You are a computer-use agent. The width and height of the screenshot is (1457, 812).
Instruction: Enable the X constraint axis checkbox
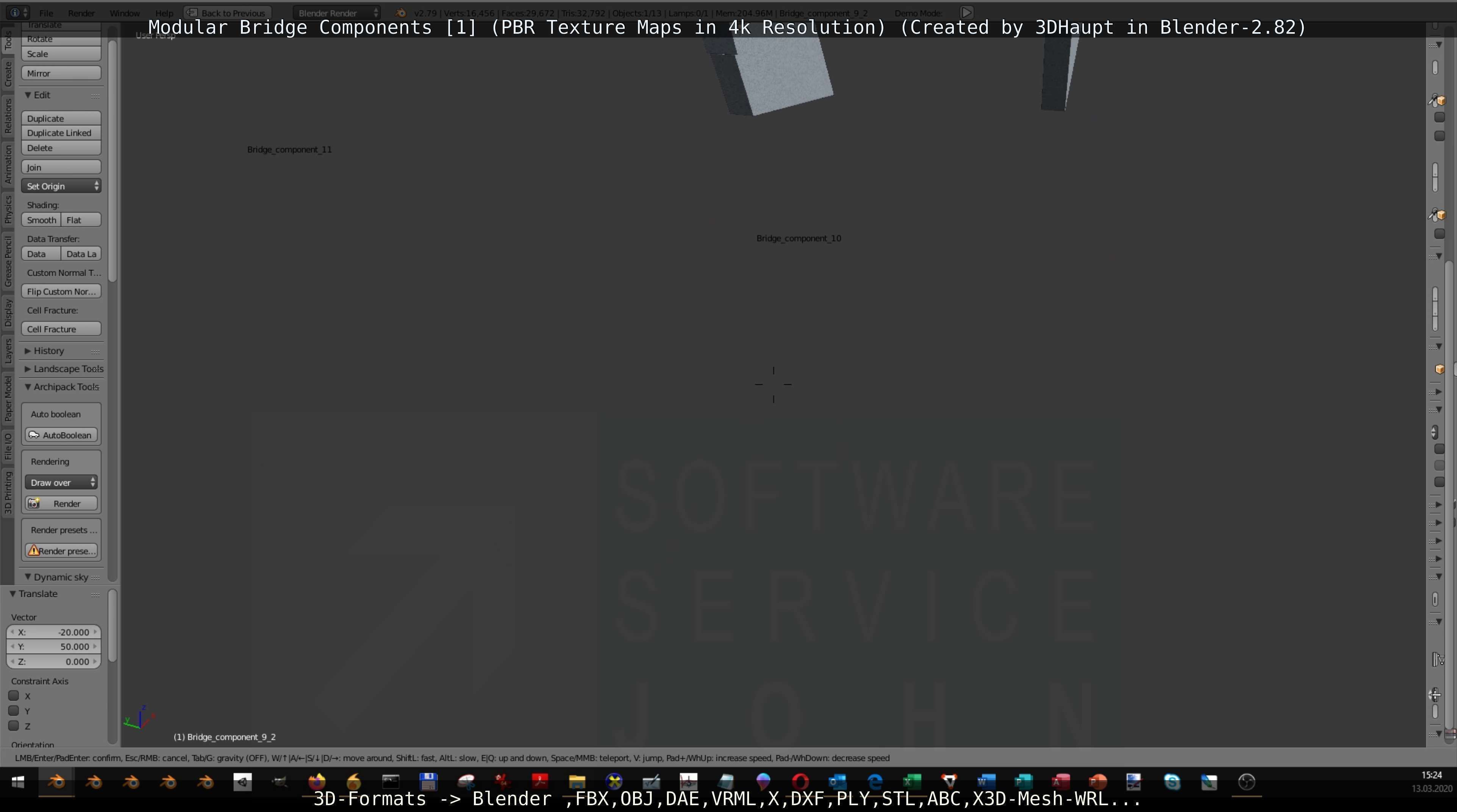tap(14, 695)
